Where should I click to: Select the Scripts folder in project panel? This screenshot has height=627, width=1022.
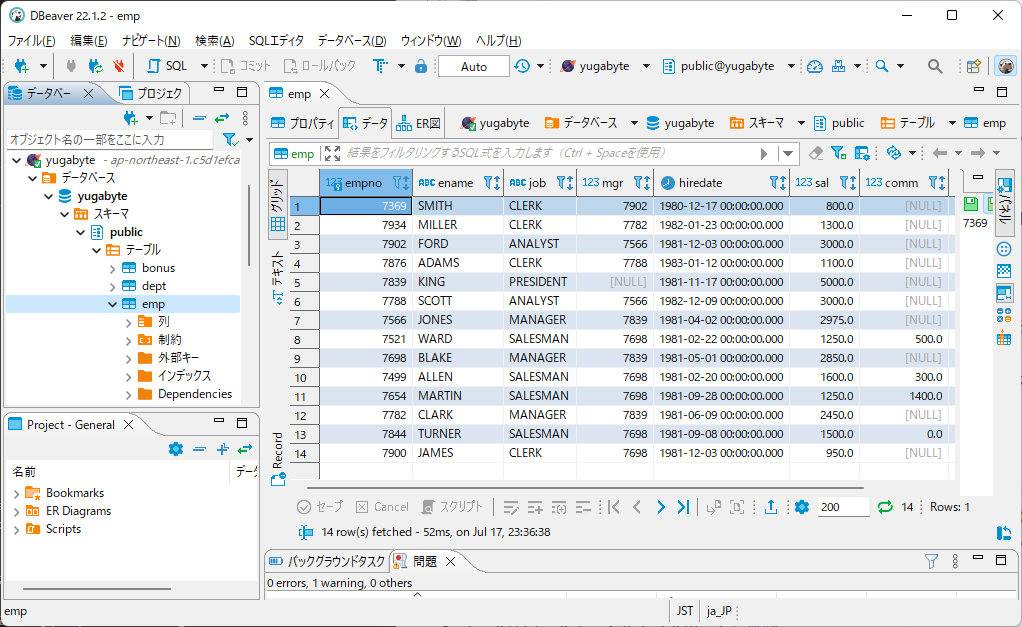pos(53,529)
